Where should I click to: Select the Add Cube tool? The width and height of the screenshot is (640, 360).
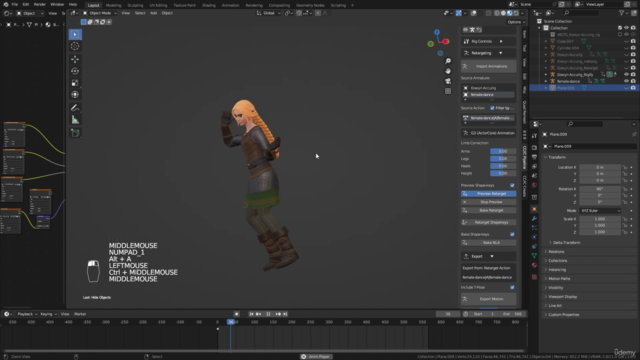click(75, 133)
